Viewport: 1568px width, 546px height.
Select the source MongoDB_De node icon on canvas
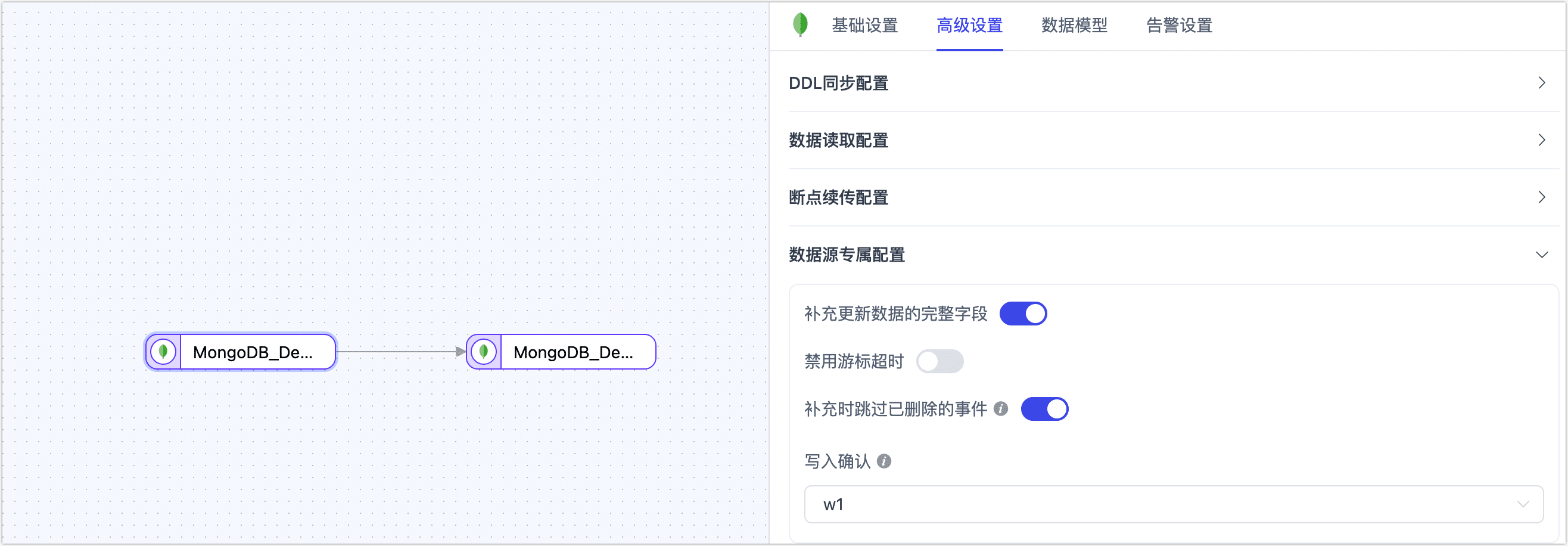point(163,352)
